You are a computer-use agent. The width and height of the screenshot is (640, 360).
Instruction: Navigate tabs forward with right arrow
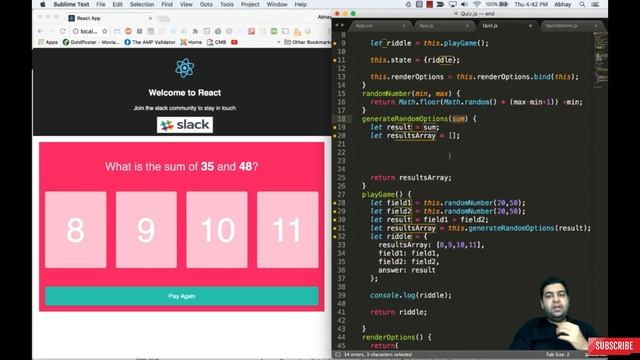342,26
